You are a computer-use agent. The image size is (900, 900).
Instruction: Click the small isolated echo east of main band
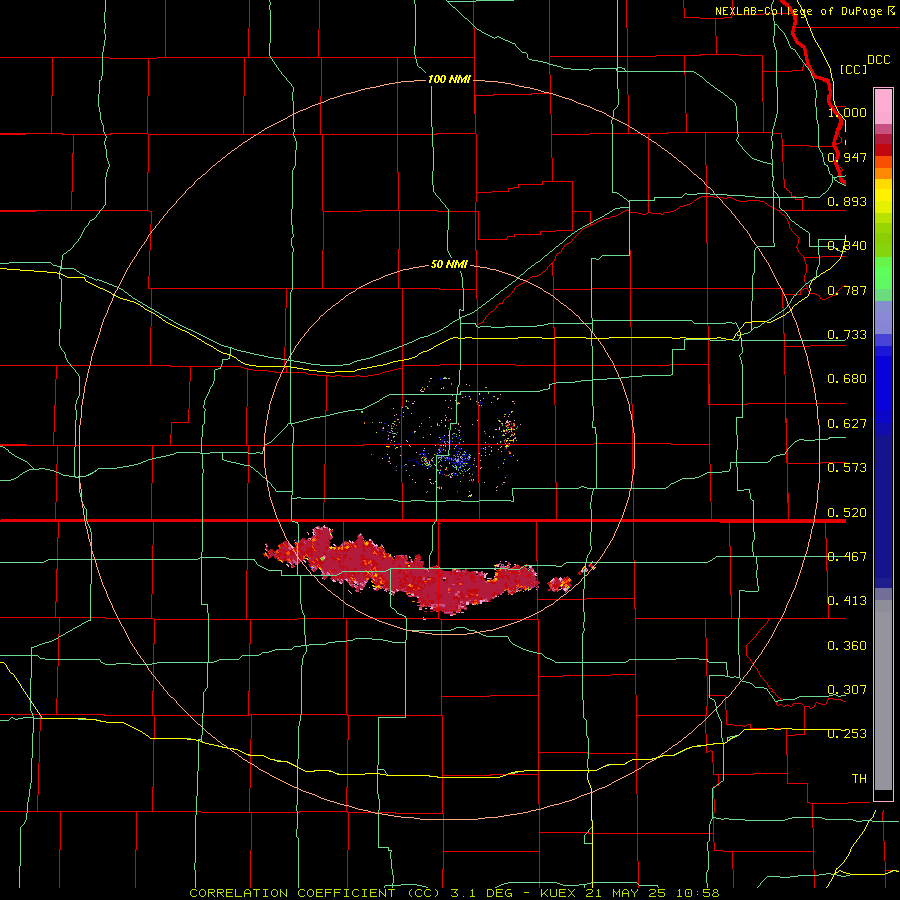tap(560, 584)
